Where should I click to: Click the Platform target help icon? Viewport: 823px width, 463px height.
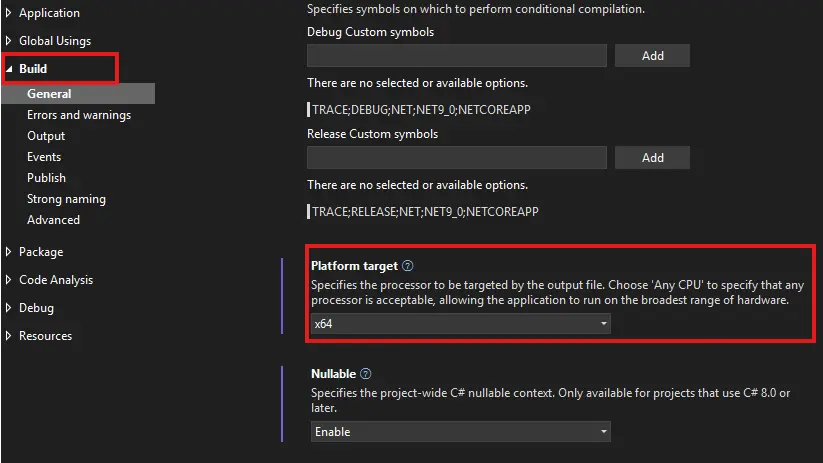tap(408, 266)
